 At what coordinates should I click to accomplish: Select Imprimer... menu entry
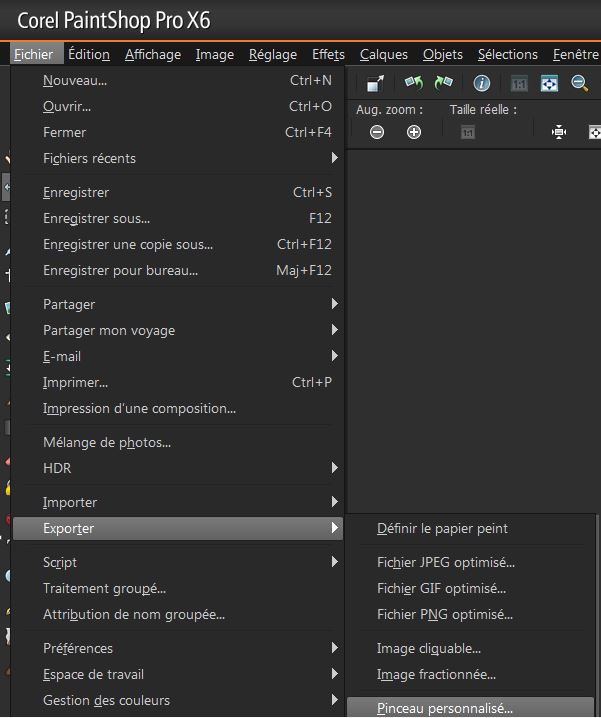click(178, 382)
